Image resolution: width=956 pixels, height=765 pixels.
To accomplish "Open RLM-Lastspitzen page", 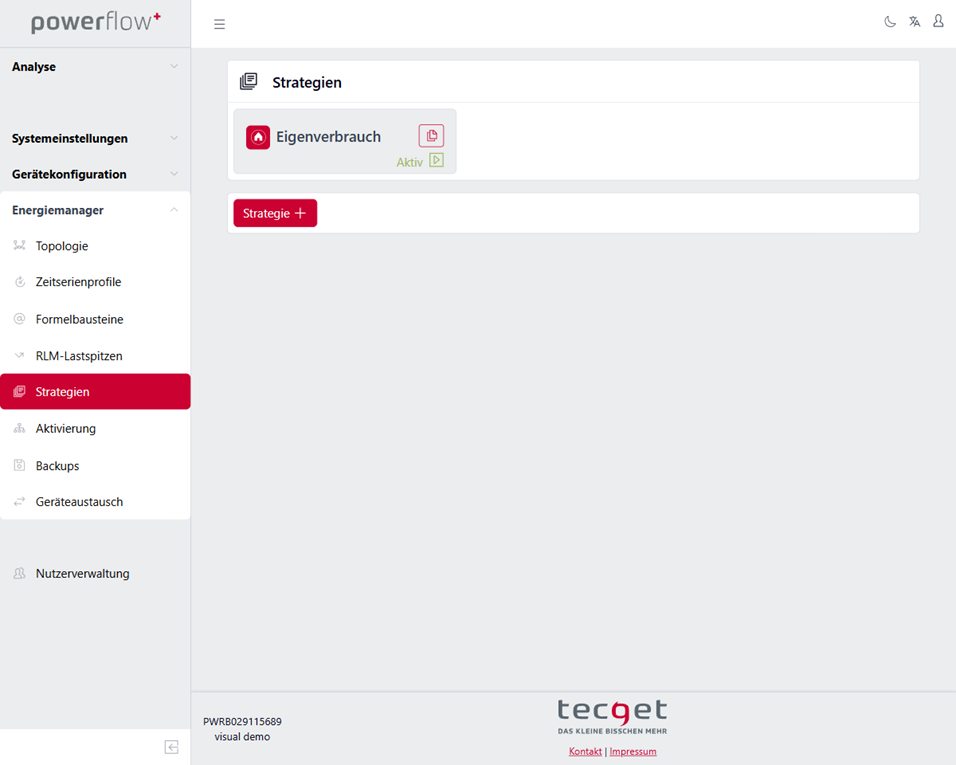I will tap(95, 355).
